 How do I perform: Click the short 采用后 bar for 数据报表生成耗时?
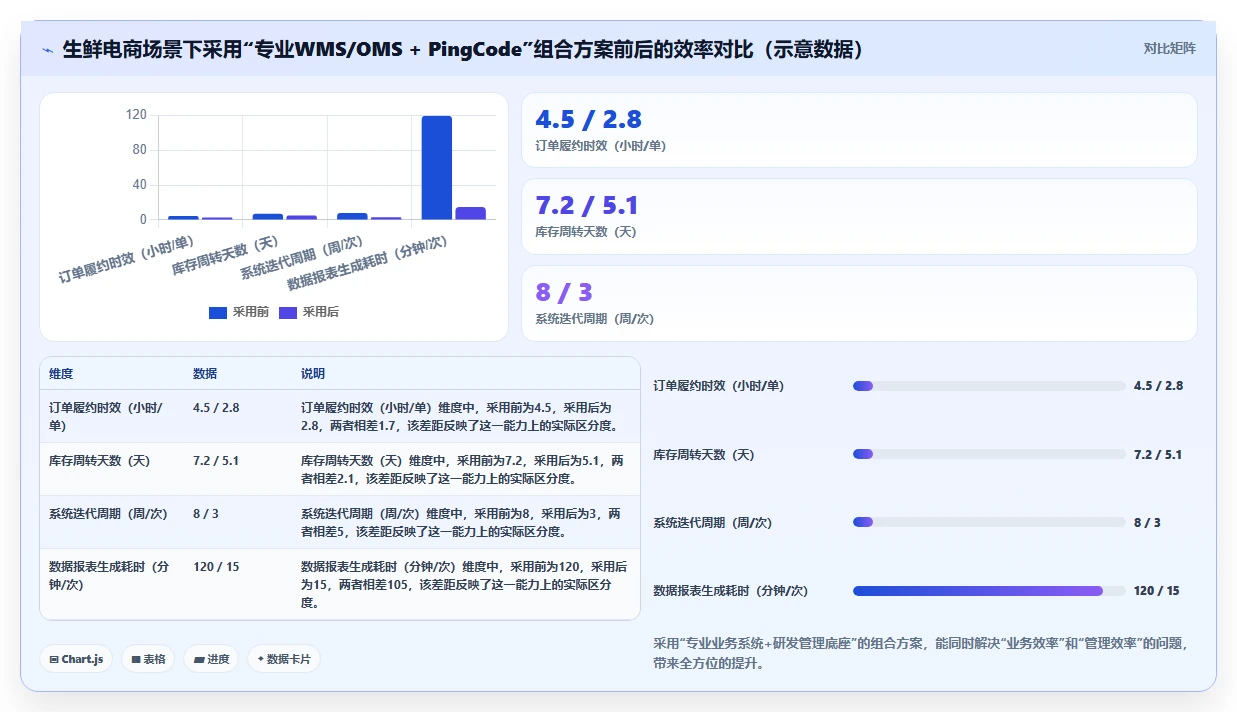[470, 213]
